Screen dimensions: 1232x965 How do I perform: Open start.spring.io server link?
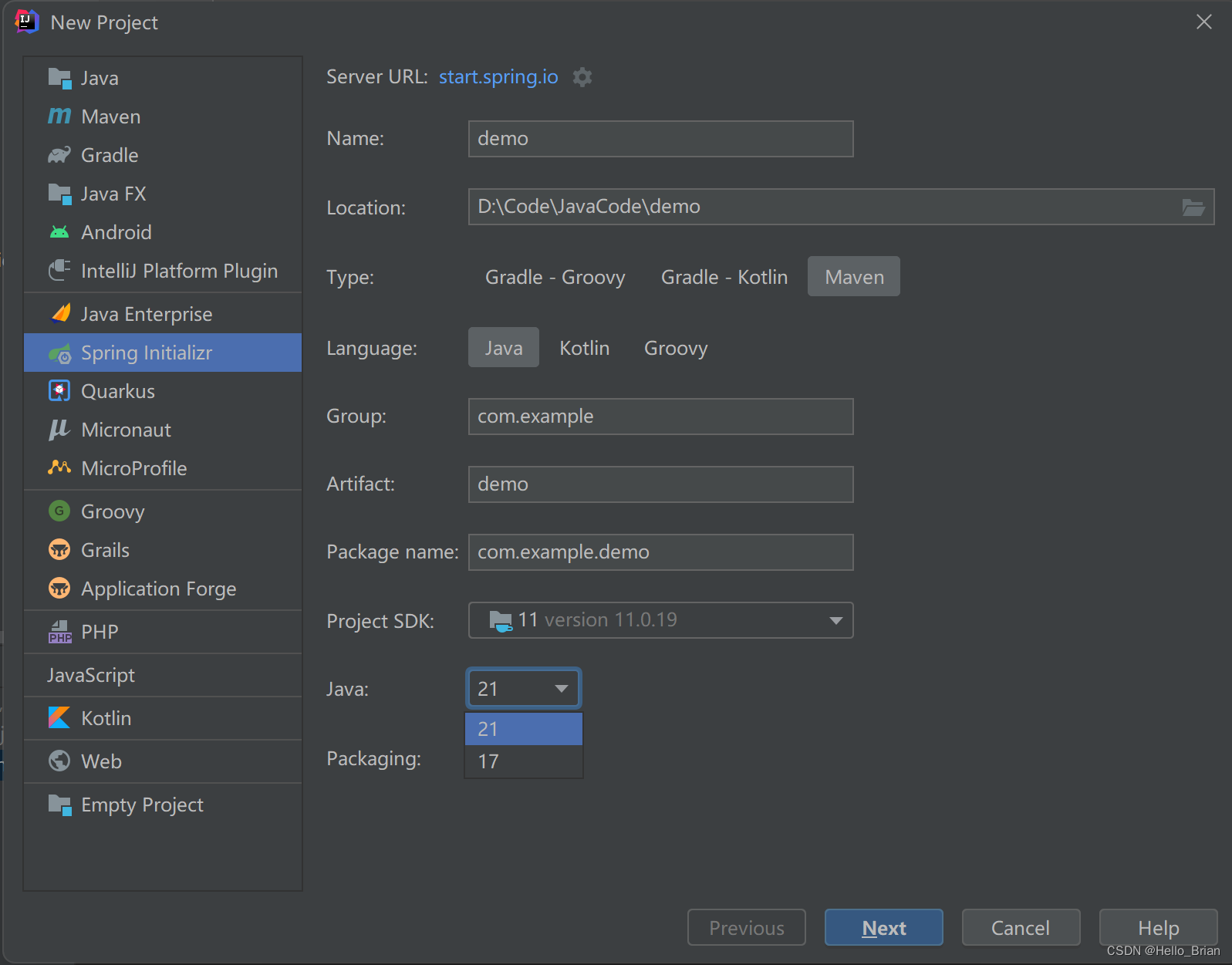point(498,77)
